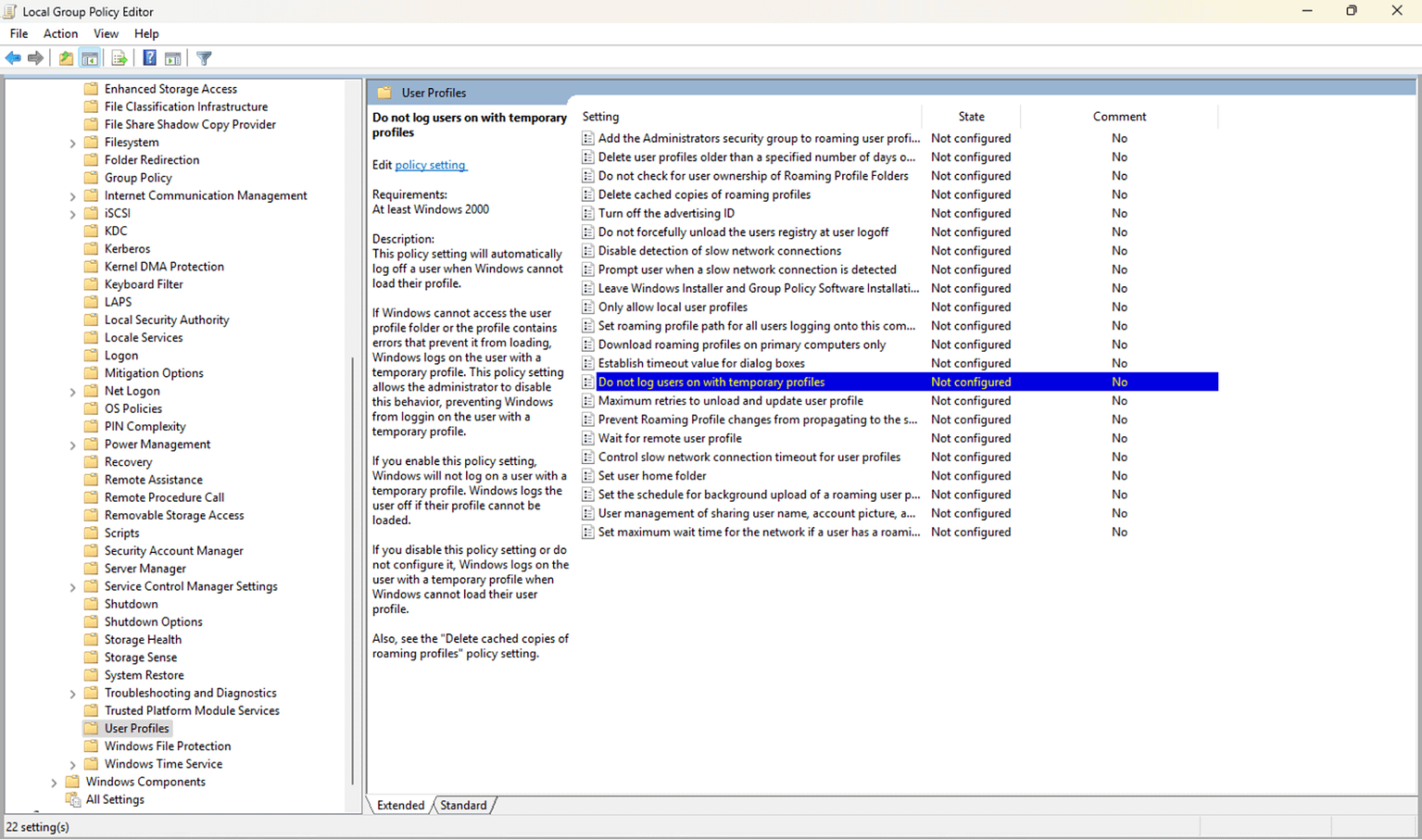Click the Export List toolbar icon
Viewport: 1422px width, 840px height.
(x=120, y=57)
